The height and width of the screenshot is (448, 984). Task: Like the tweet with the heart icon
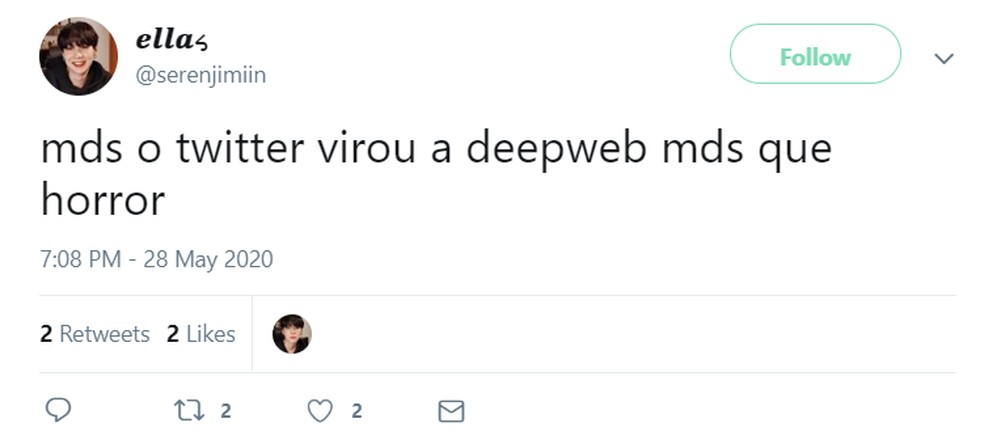319,410
